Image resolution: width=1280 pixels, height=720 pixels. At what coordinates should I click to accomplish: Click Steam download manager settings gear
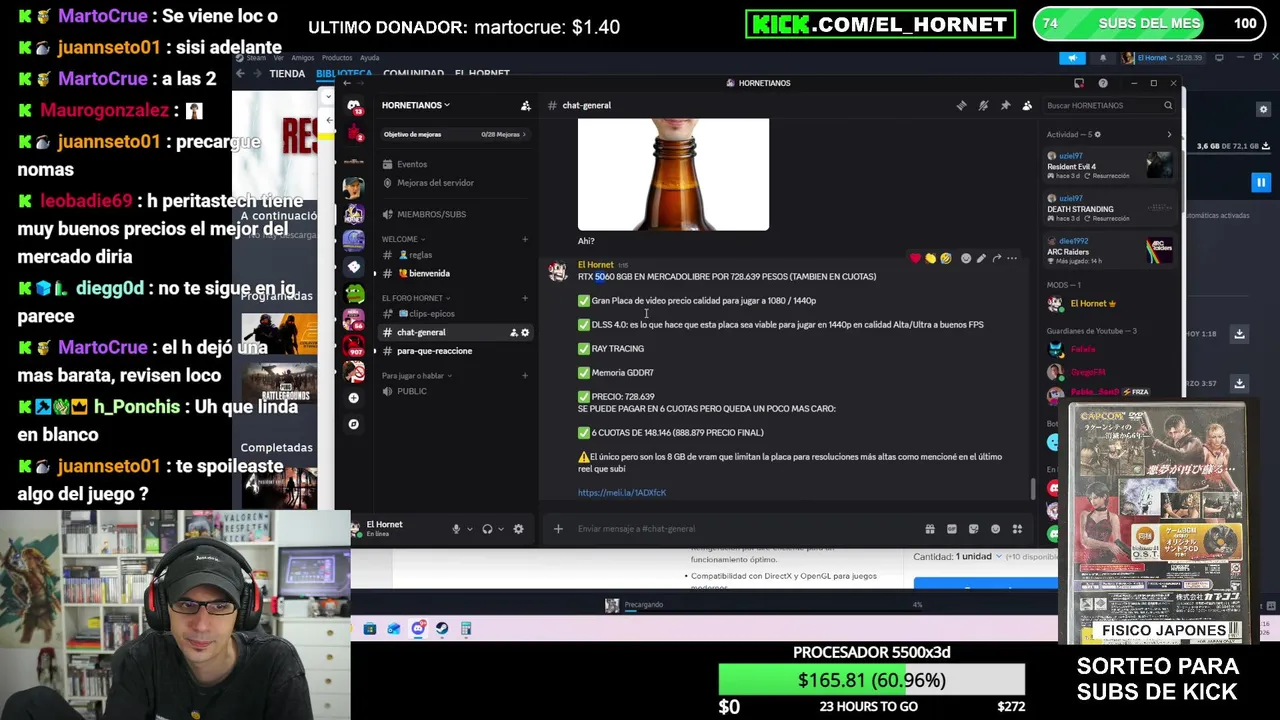pos(1263,109)
